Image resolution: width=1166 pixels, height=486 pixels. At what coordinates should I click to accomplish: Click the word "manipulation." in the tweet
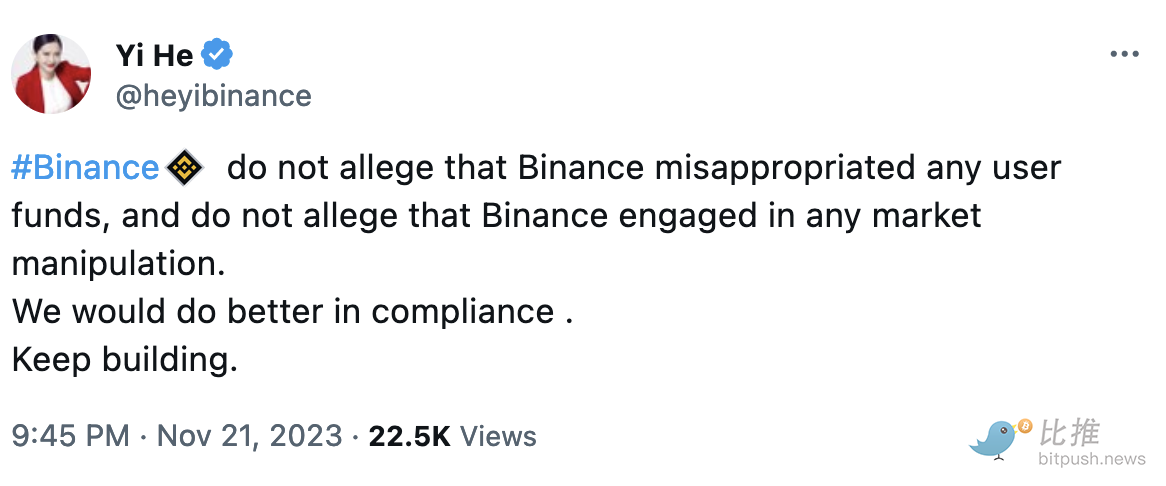(119, 264)
